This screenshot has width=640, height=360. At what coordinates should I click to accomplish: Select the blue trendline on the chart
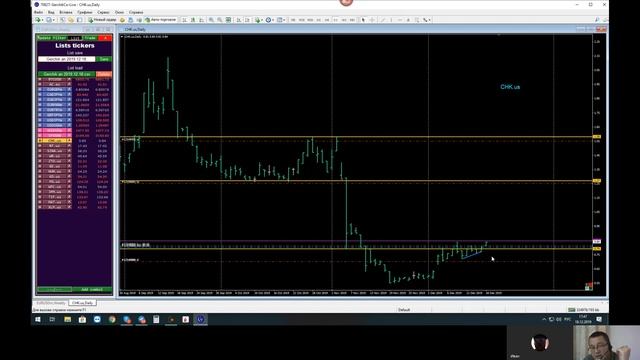tap(471, 255)
